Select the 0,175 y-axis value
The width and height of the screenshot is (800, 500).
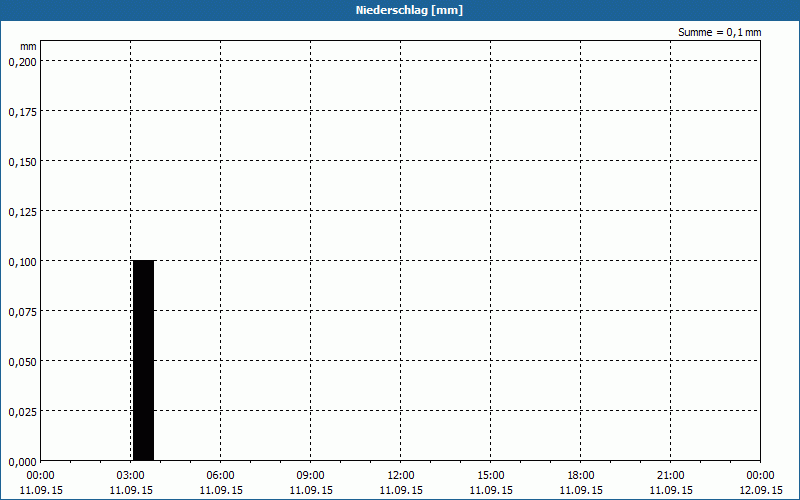point(22,112)
